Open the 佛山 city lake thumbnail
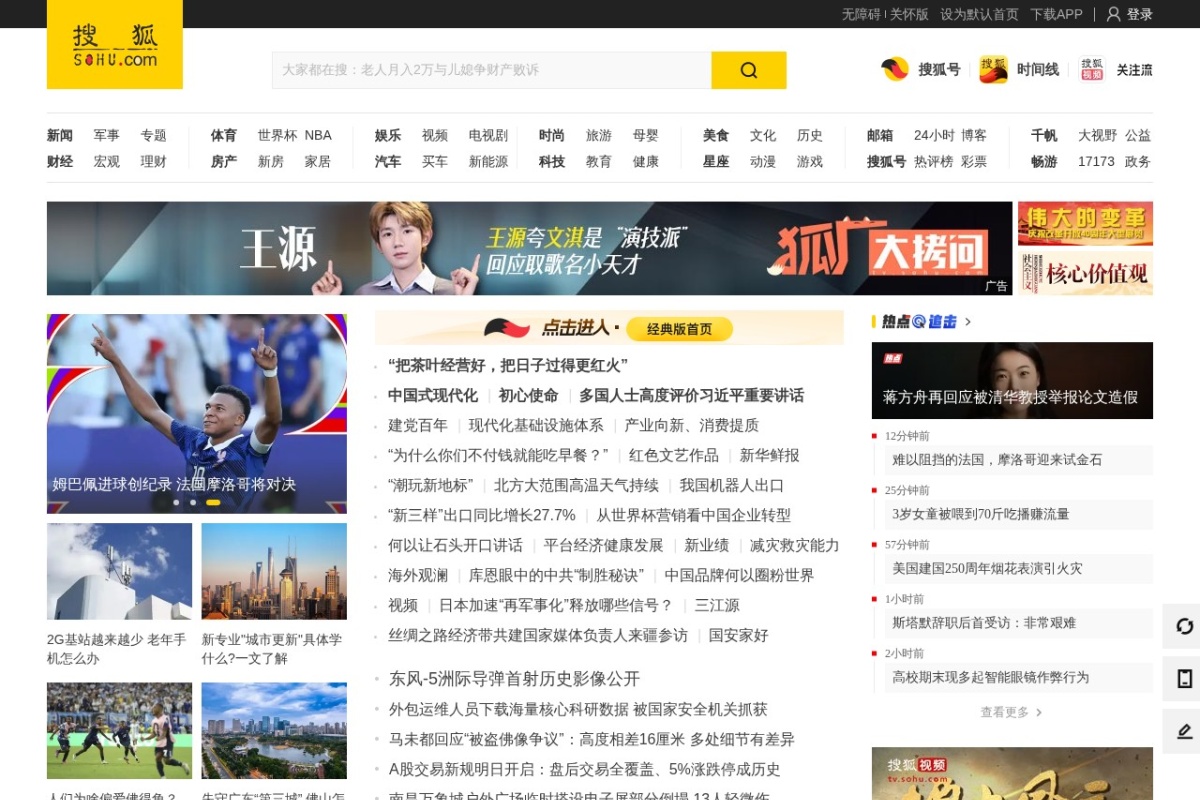The image size is (1200, 800). [274, 731]
